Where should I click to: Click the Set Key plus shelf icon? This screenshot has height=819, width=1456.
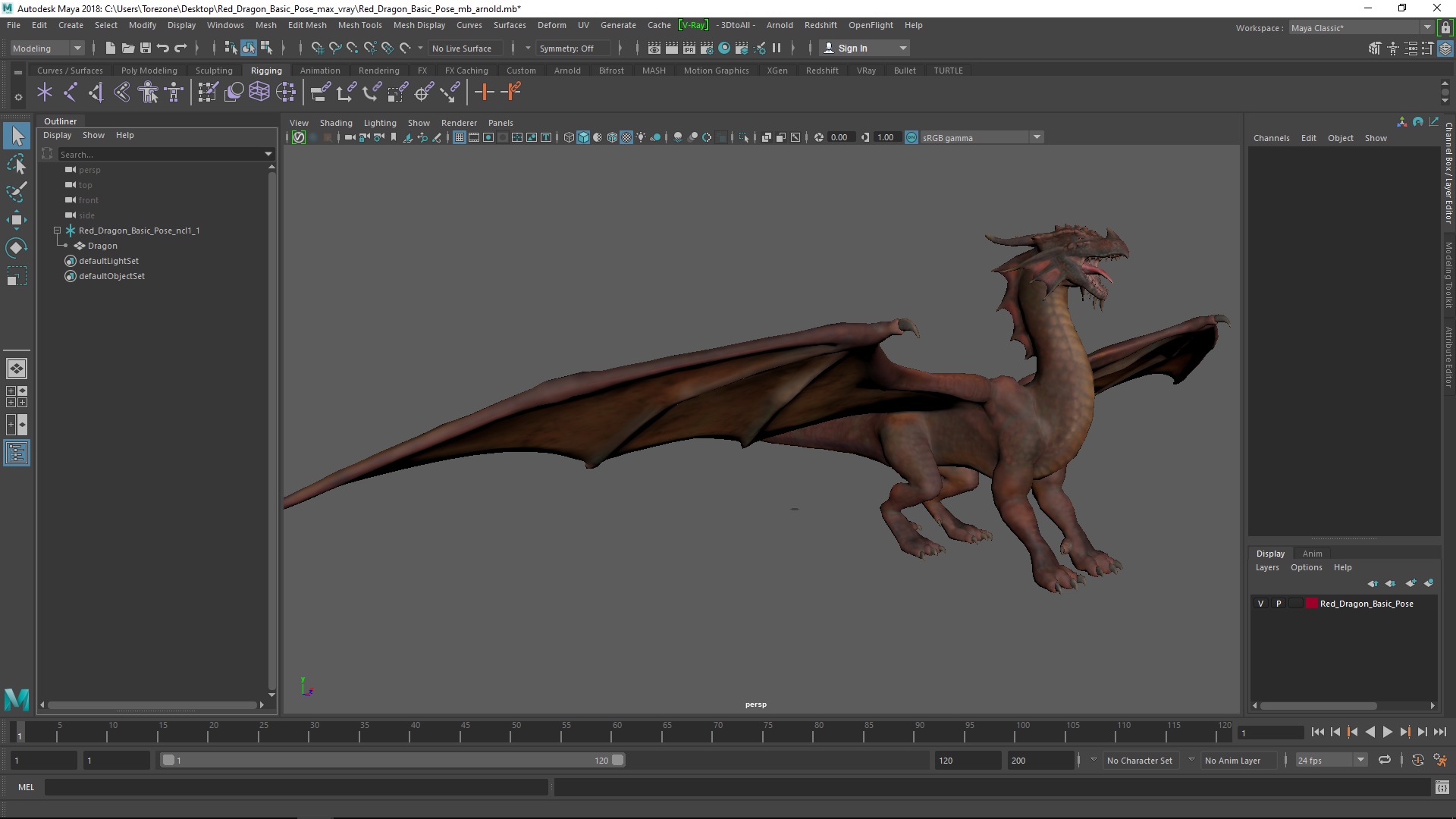click(484, 93)
